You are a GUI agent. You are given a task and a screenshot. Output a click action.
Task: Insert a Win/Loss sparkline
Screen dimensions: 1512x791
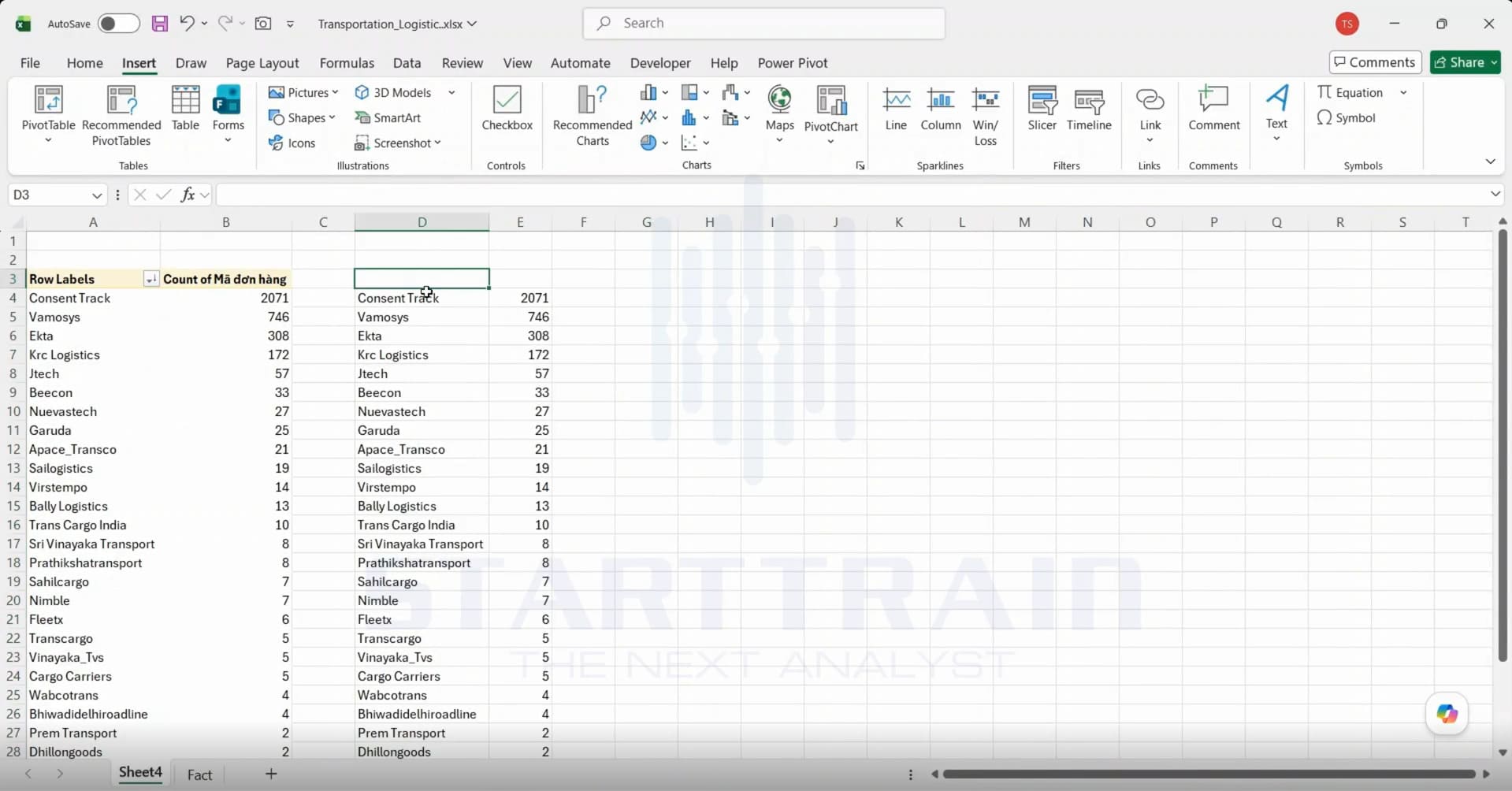coord(985,116)
